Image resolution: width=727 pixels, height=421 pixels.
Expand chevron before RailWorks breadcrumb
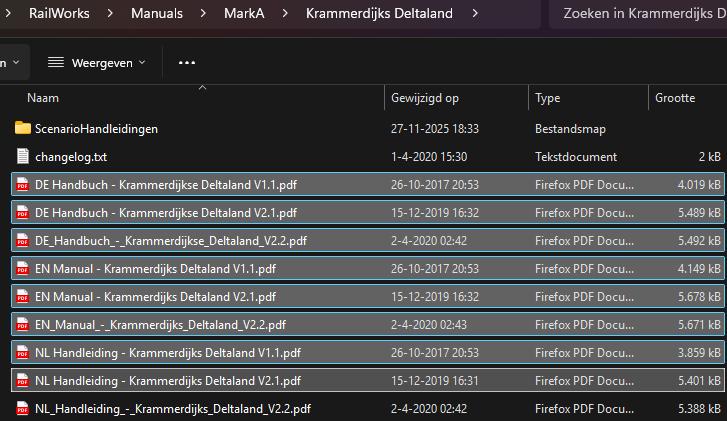coord(8,13)
